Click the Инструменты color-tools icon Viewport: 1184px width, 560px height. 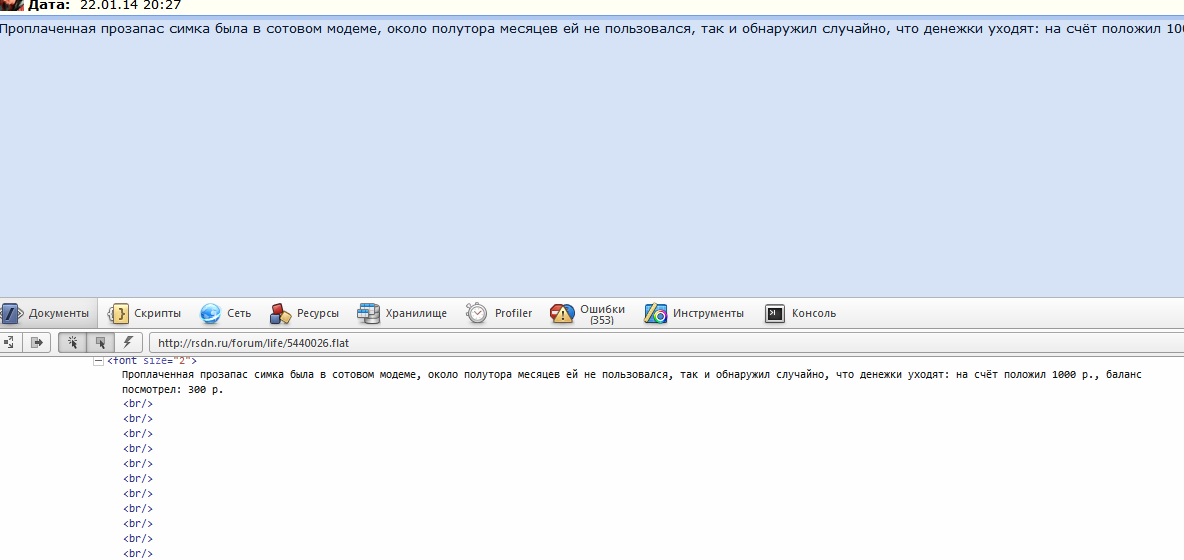tap(656, 314)
